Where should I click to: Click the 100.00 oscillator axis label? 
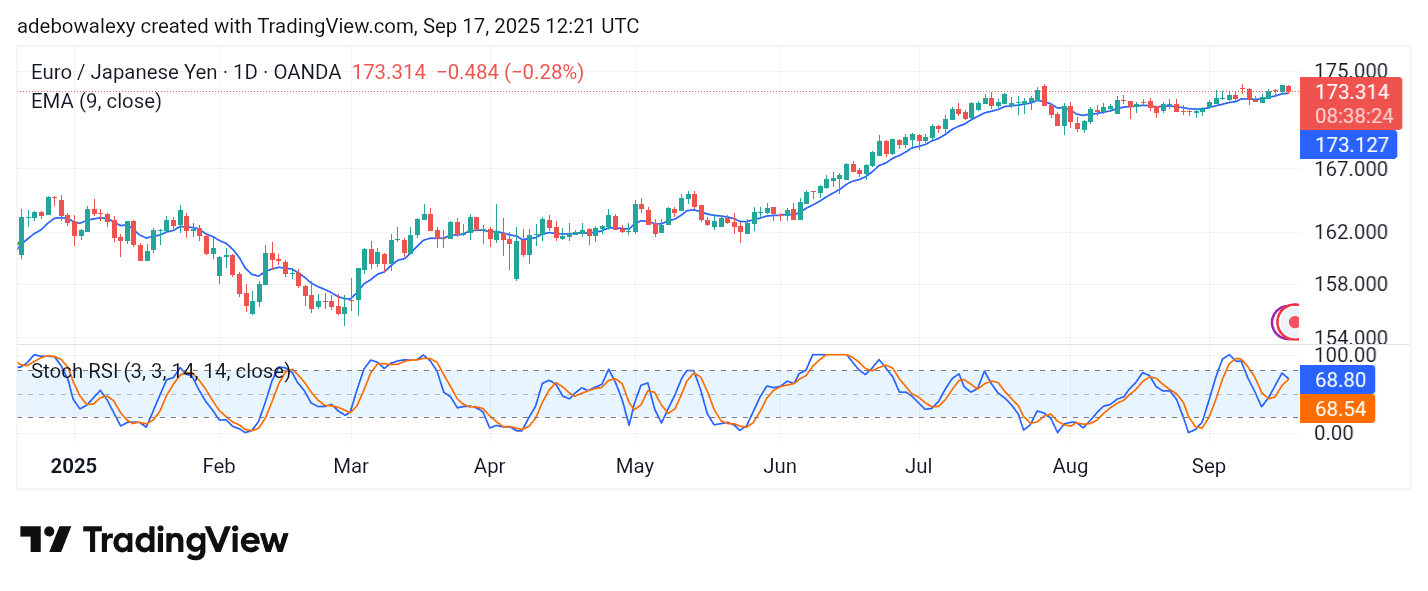pyautogui.click(x=1344, y=355)
